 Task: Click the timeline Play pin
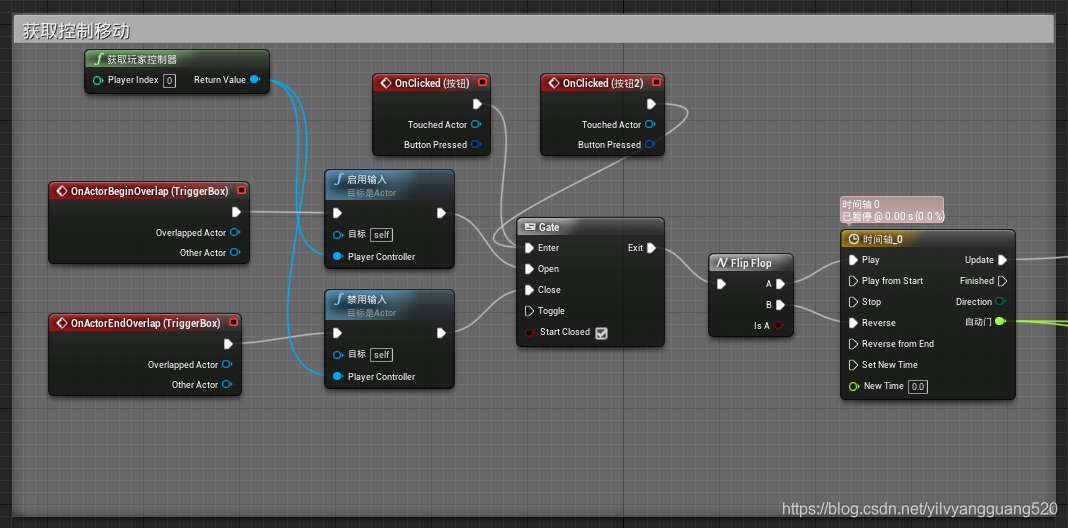coord(853,260)
